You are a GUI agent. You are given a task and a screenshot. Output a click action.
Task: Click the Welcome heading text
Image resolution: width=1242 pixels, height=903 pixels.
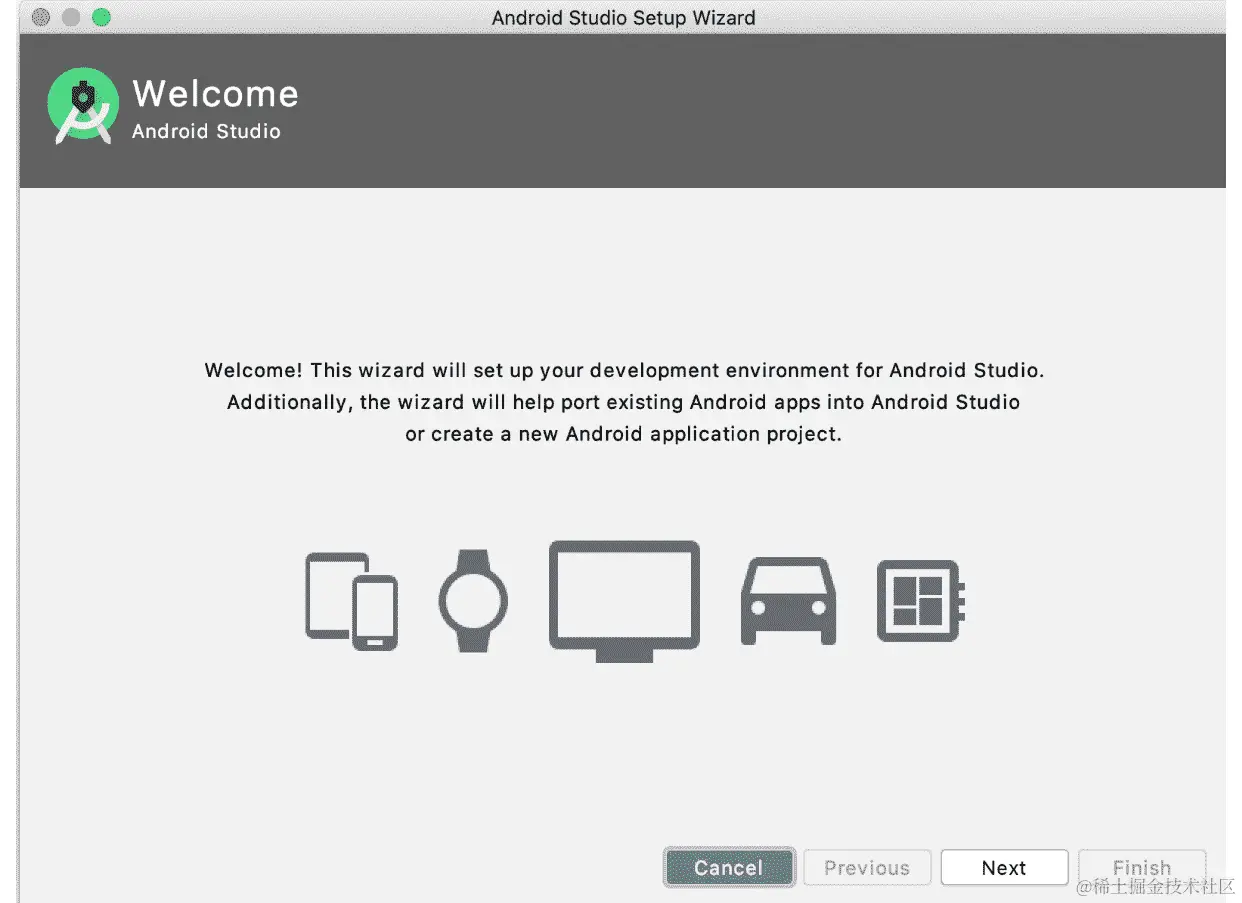pyautogui.click(x=215, y=93)
